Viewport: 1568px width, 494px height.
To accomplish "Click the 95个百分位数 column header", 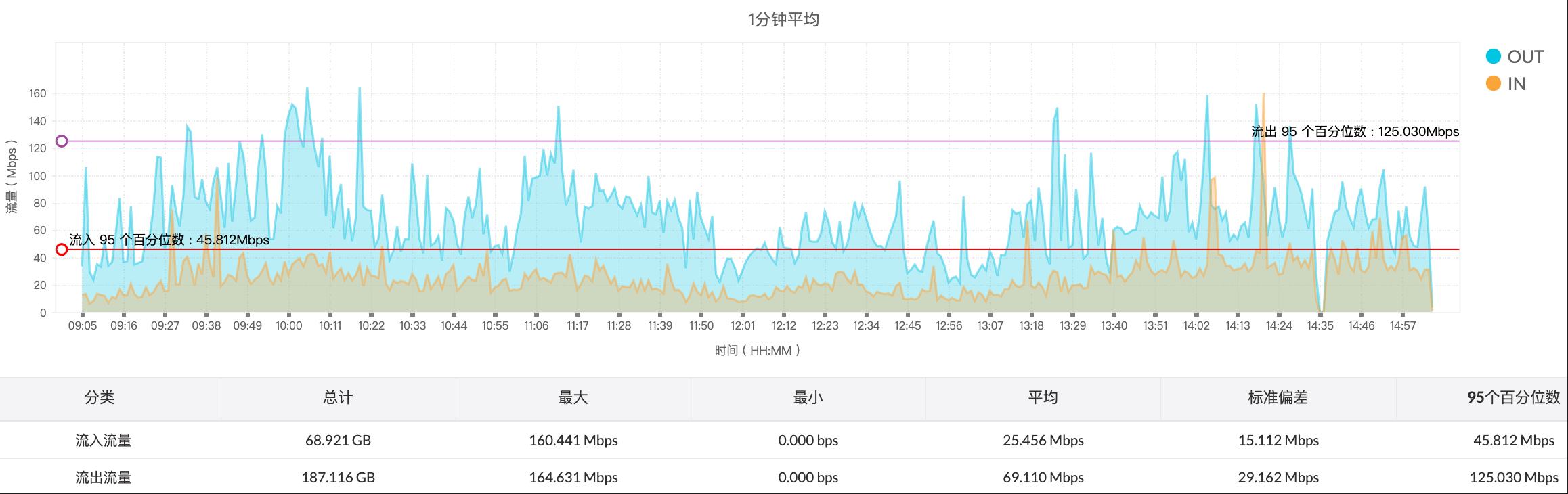I will tap(1513, 398).
